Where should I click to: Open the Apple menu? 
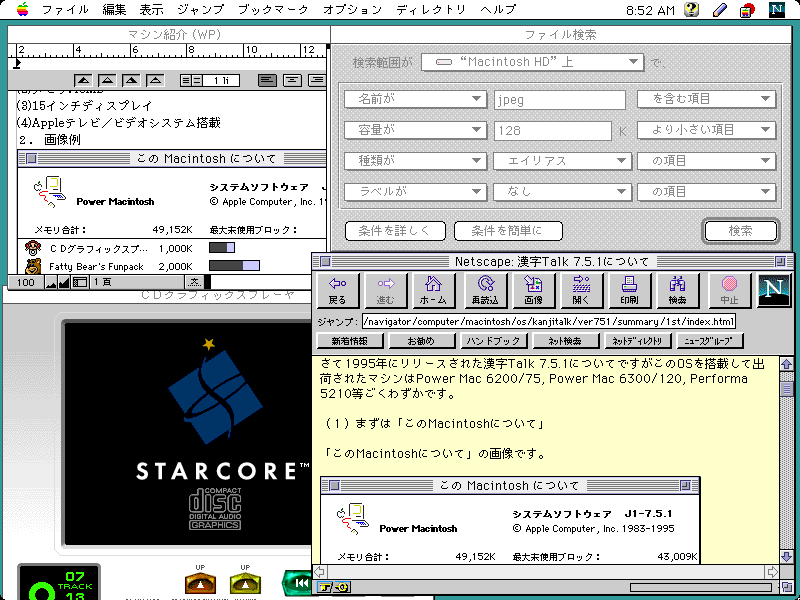pos(22,9)
